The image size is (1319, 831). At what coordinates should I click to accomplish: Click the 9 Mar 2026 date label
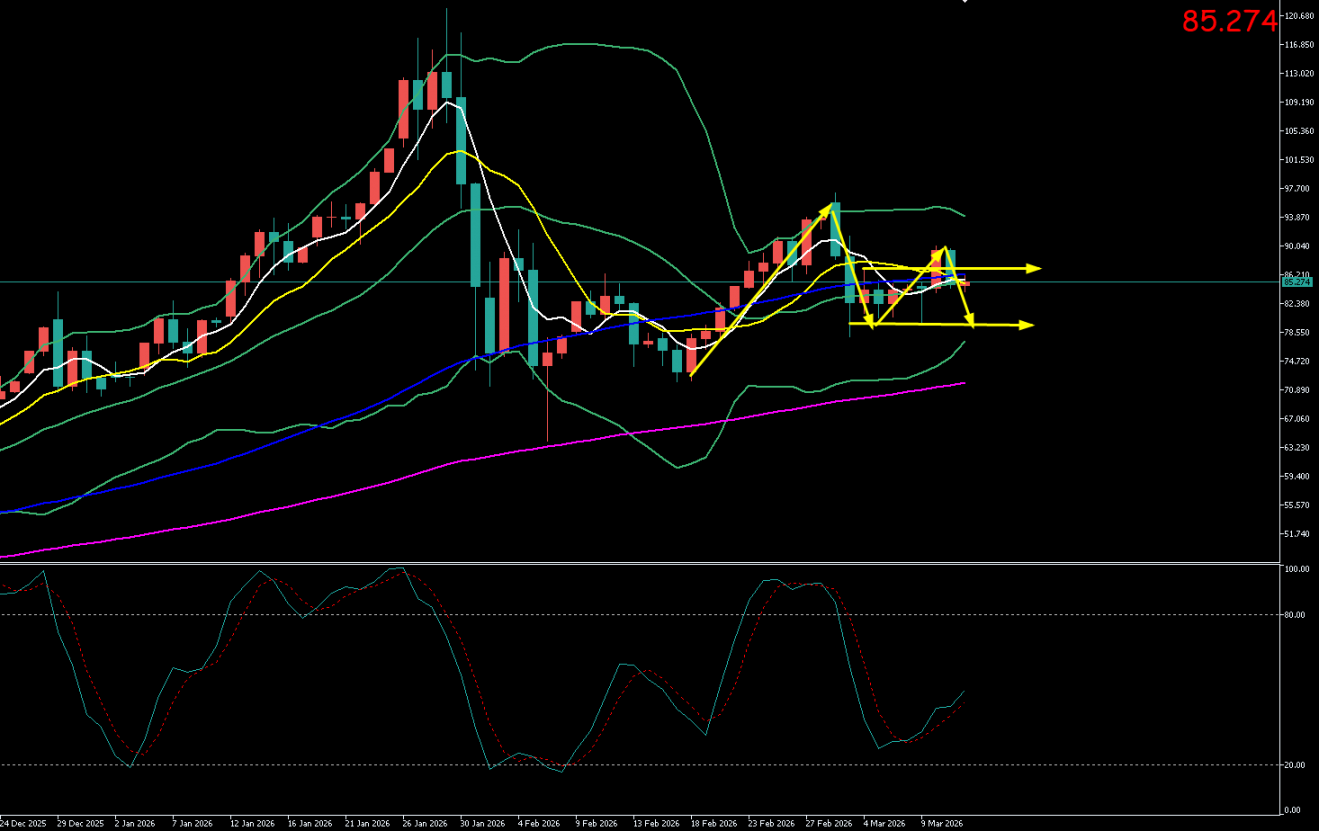pyautogui.click(x=942, y=823)
